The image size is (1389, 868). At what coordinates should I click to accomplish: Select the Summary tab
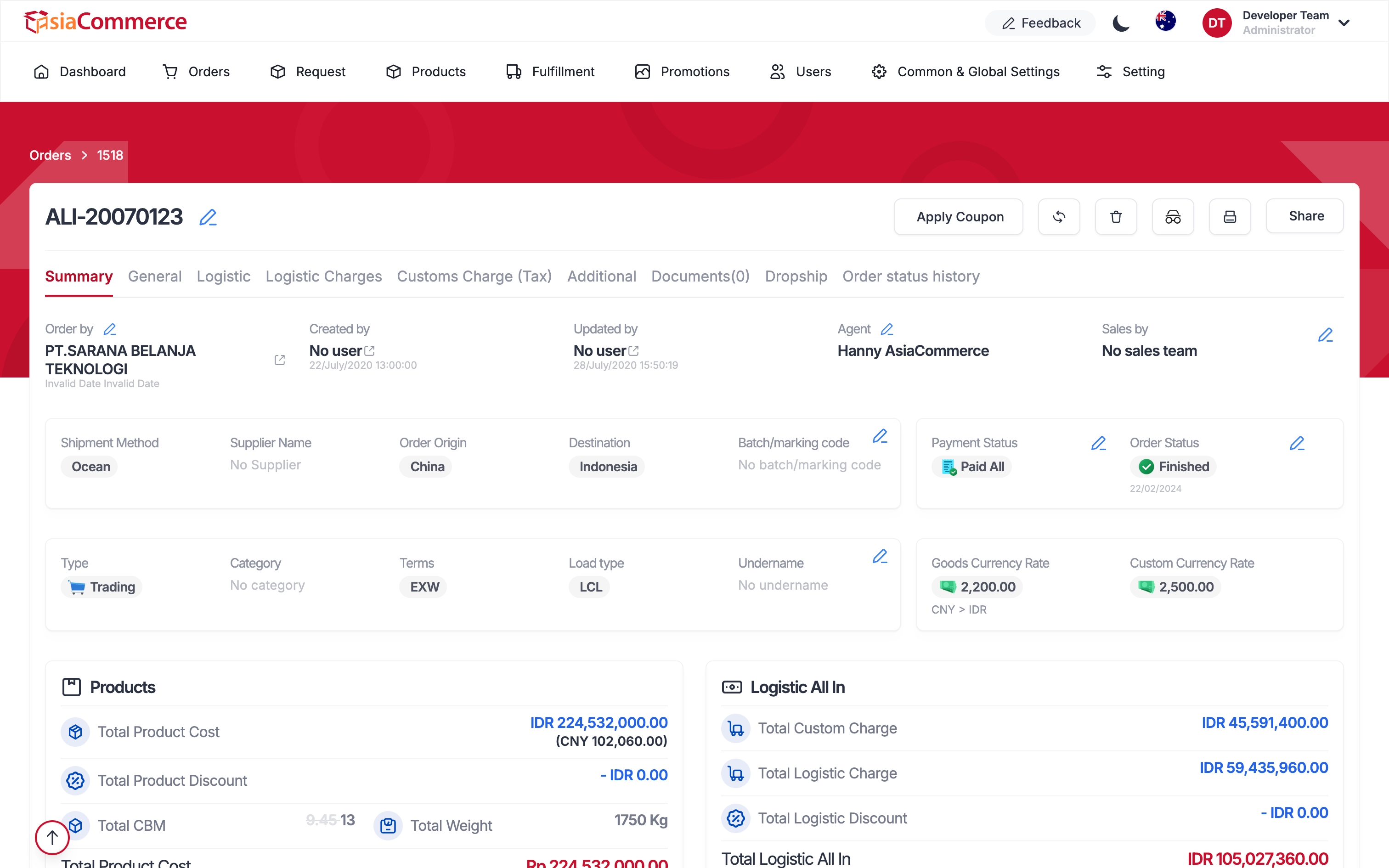[79, 276]
